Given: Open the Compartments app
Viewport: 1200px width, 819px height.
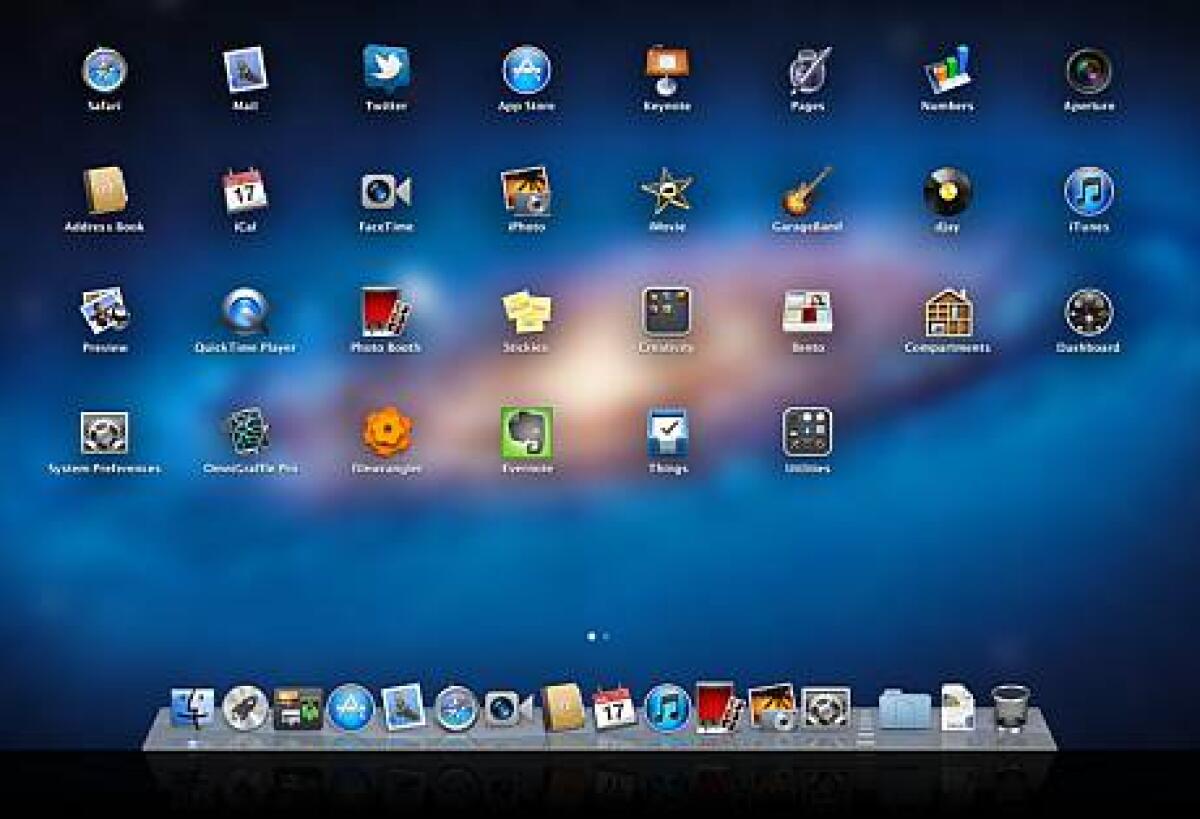Looking at the screenshot, I should tap(947, 312).
